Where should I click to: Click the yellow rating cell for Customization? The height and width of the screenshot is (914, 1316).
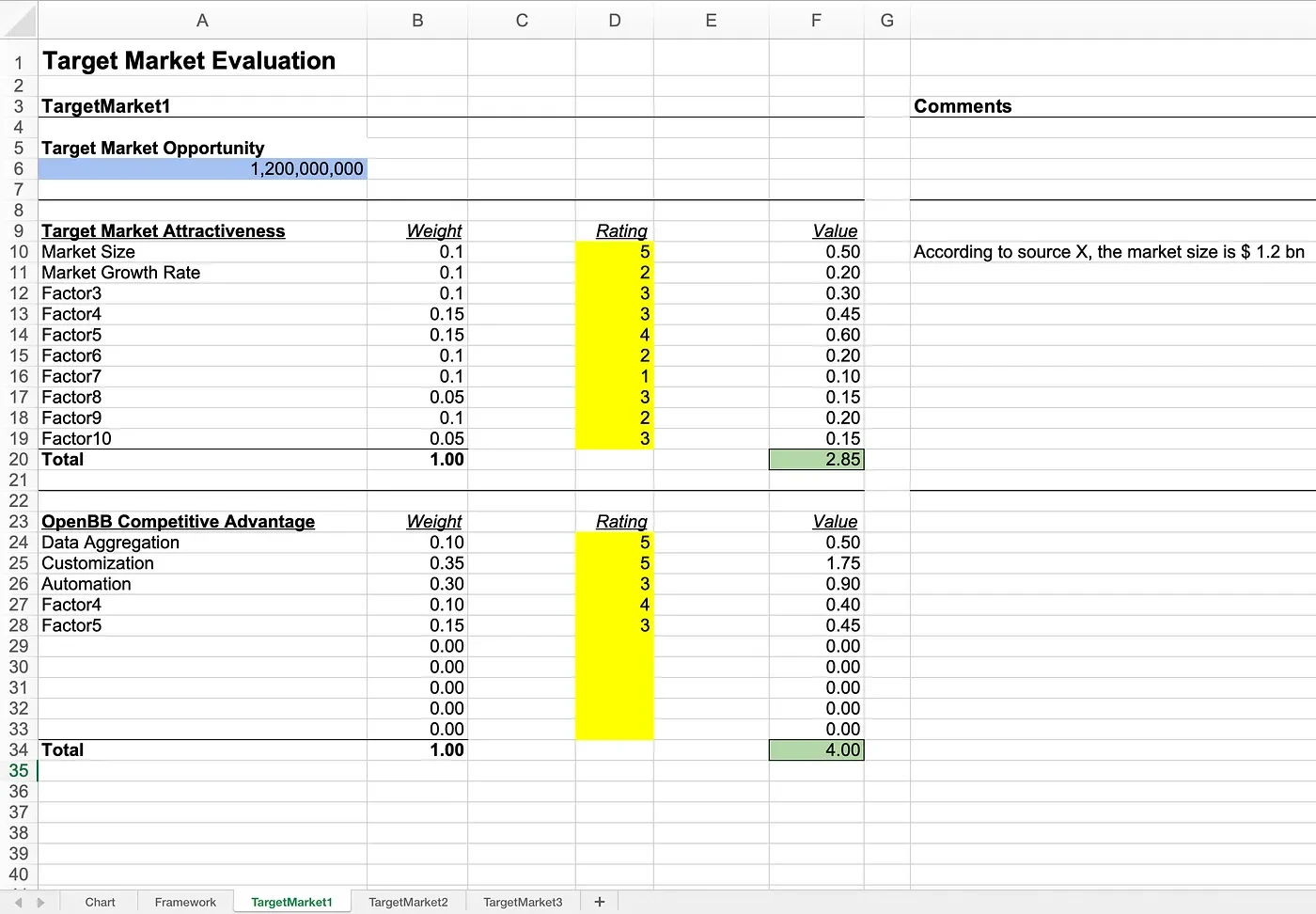615,563
